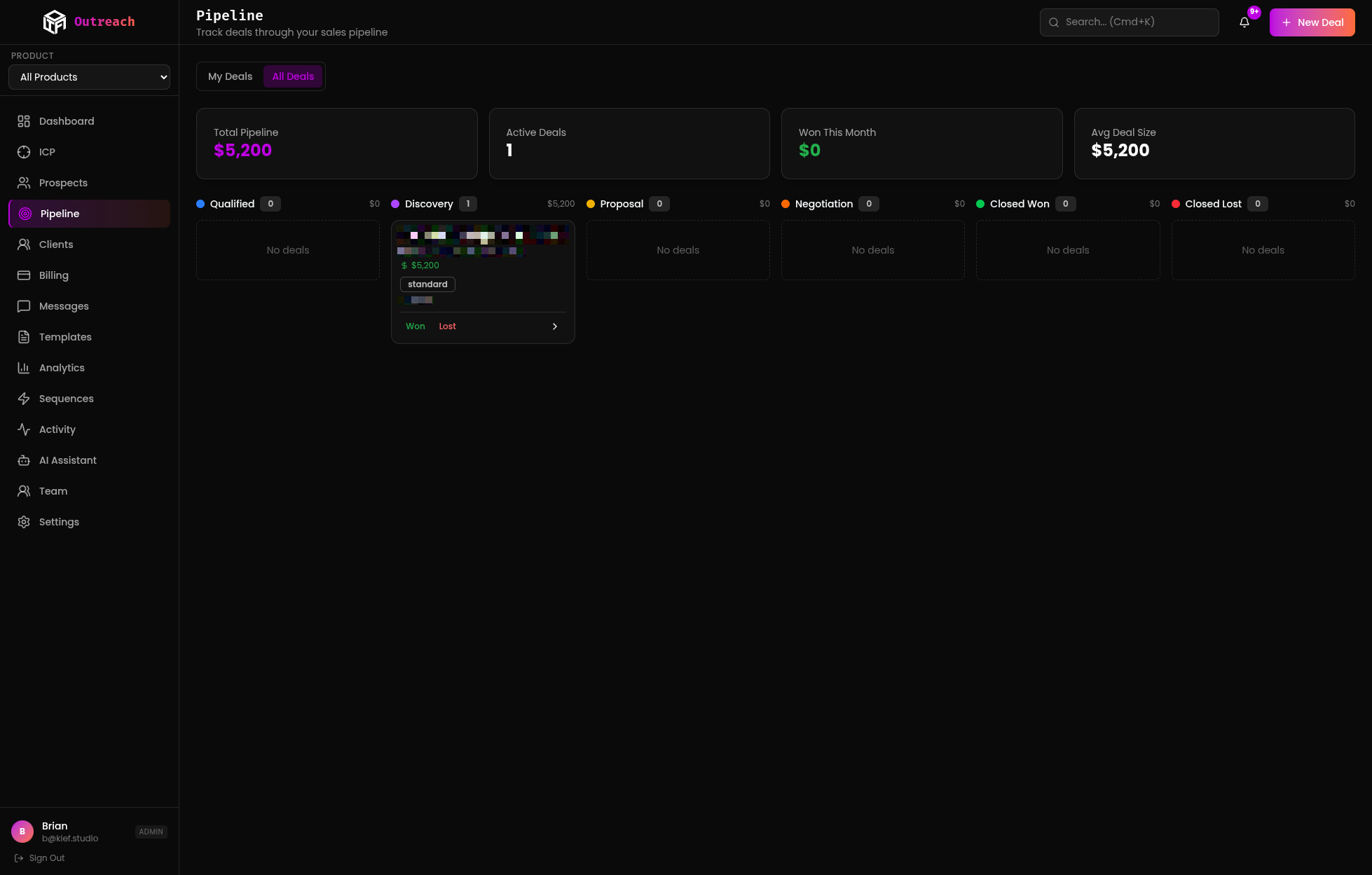
Task: Click the search bar
Action: [x=1129, y=22]
